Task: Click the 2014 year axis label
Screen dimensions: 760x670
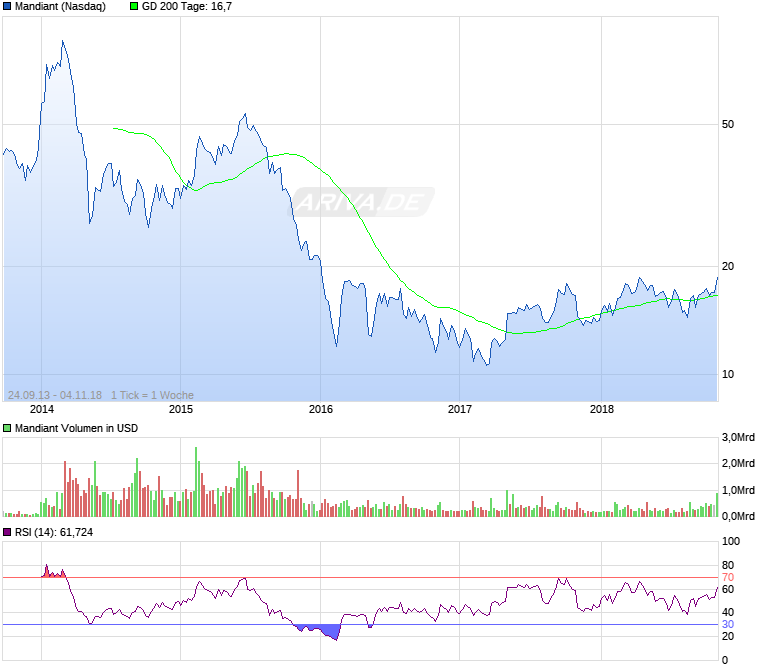Action: [x=42, y=409]
